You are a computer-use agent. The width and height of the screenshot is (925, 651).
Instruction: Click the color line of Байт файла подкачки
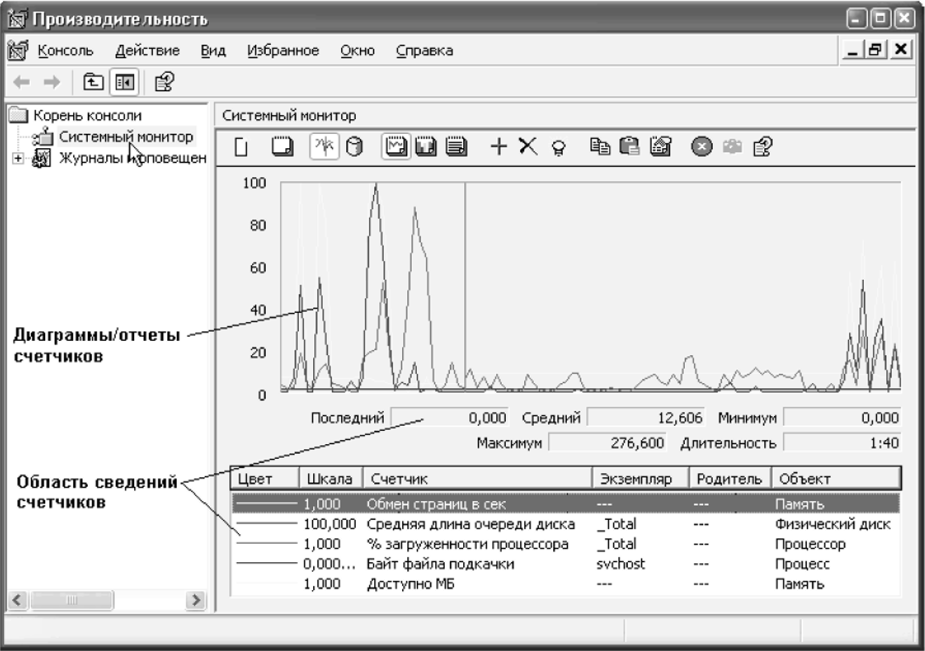pos(266,564)
